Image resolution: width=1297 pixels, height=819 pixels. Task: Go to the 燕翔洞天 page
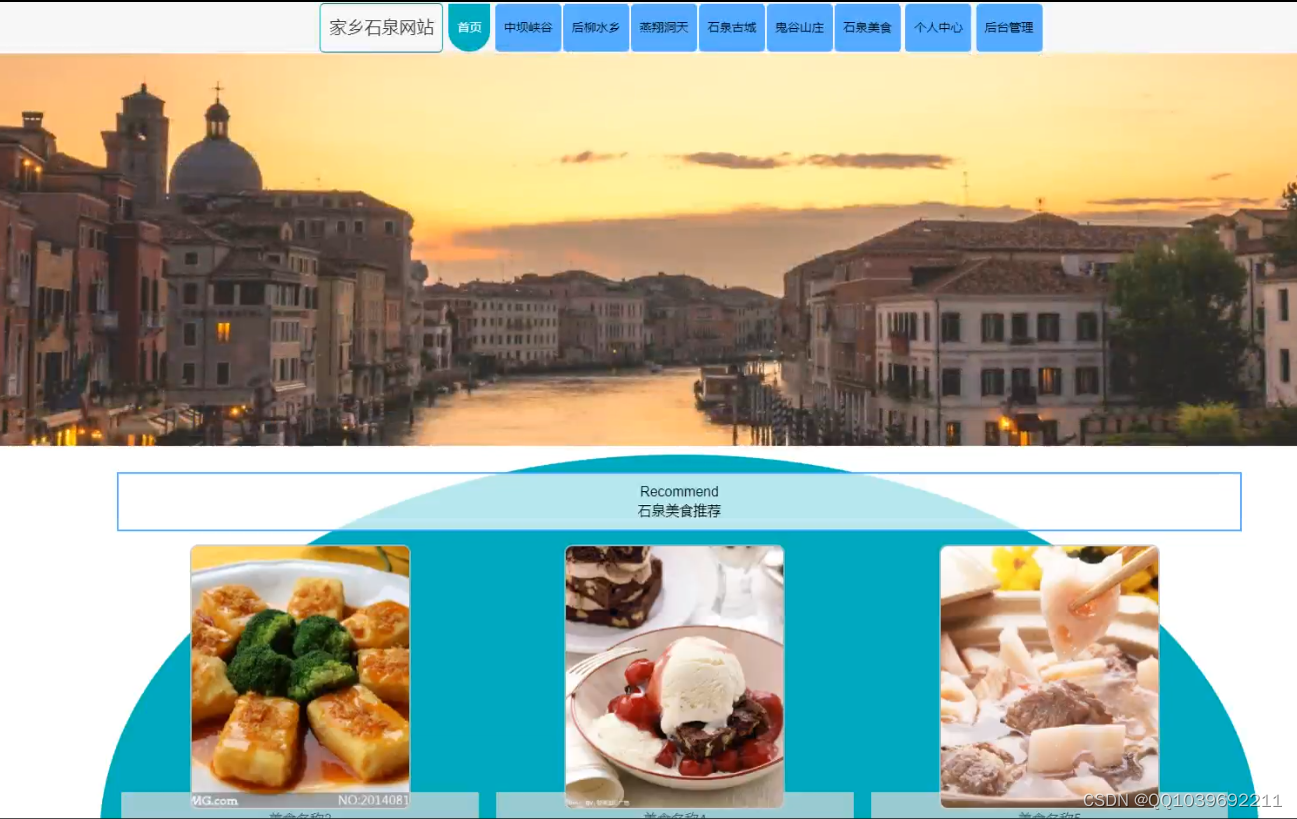pyautogui.click(x=664, y=28)
